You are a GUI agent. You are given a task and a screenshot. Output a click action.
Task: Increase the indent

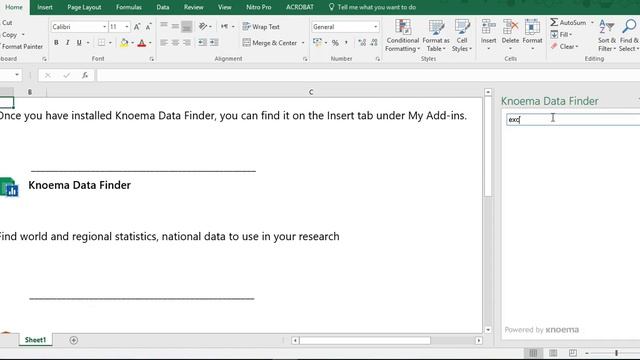click(214, 42)
